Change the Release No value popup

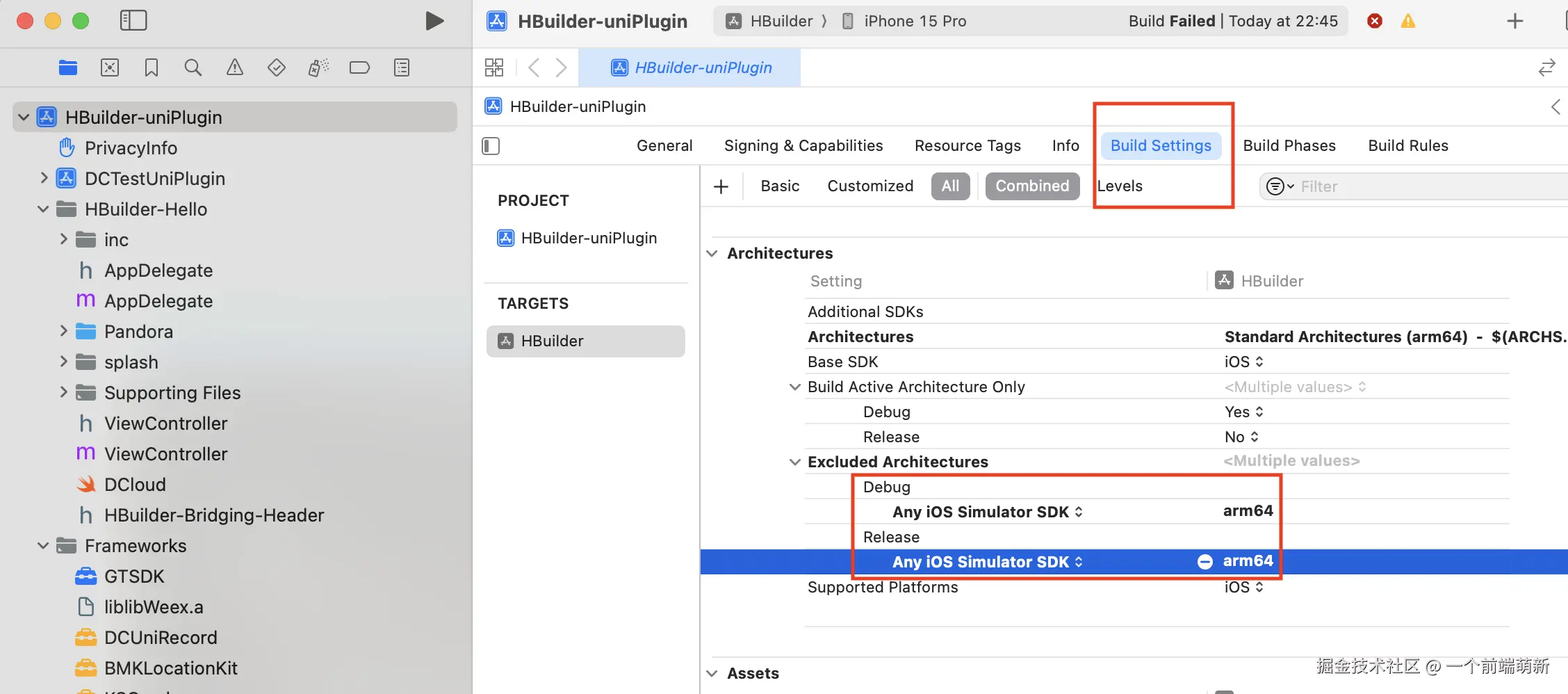pyautogui.click(x=1241, y=437)
